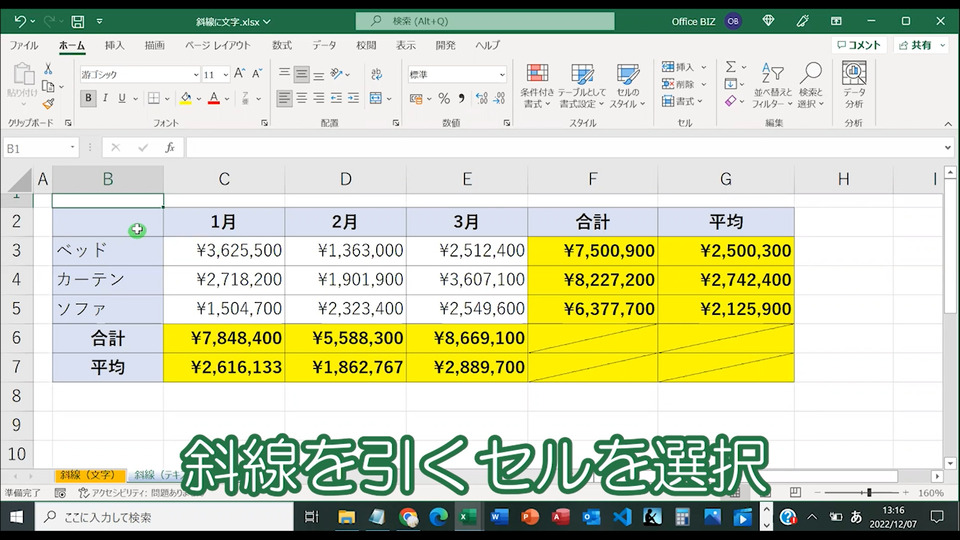Click the コメント button
This screenshot has height=540, width=960.
click(x=859, y=45)
